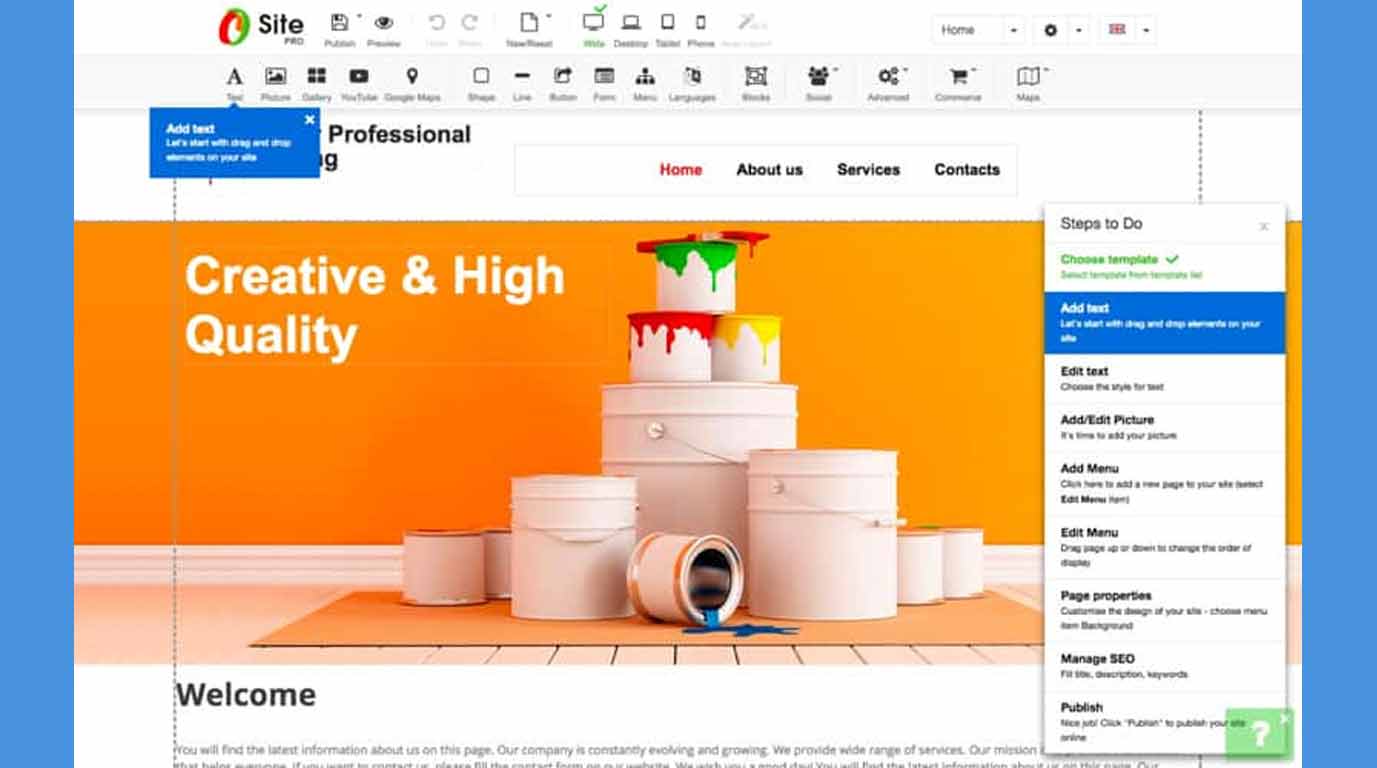Select the Shape element tool
Image resolution: width=1377 pixels, height=768 pixels.
pyautogui.click(x=481, y=83)
